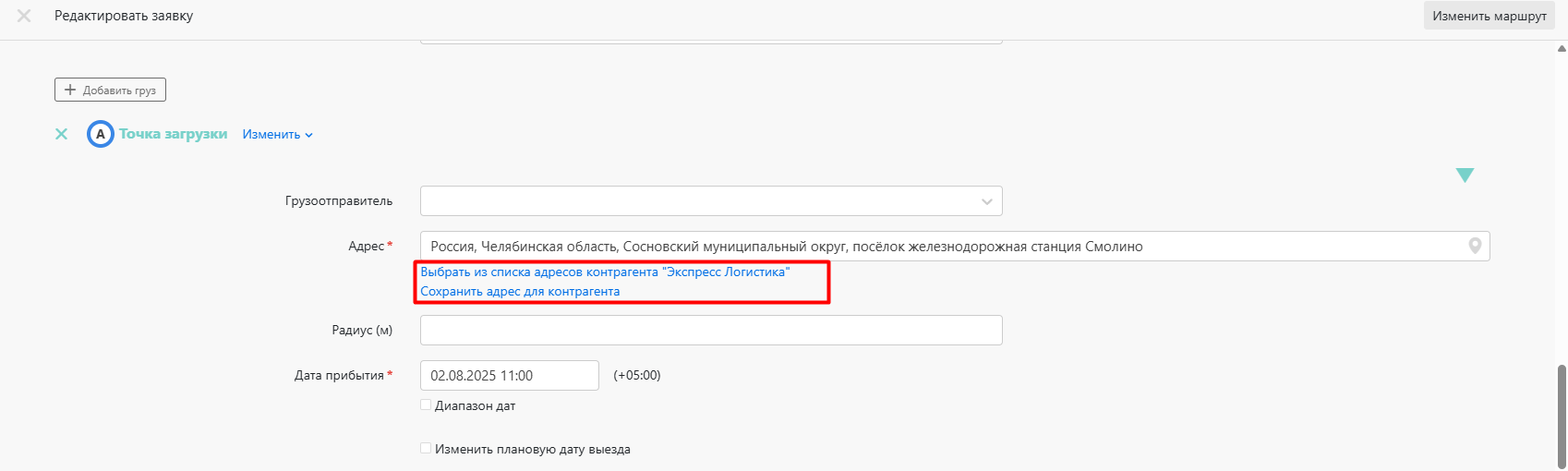This screenshot has width=1568, height=471.
Task: Click the (+05:00) timezone label
Action: (x=637, y=376)
